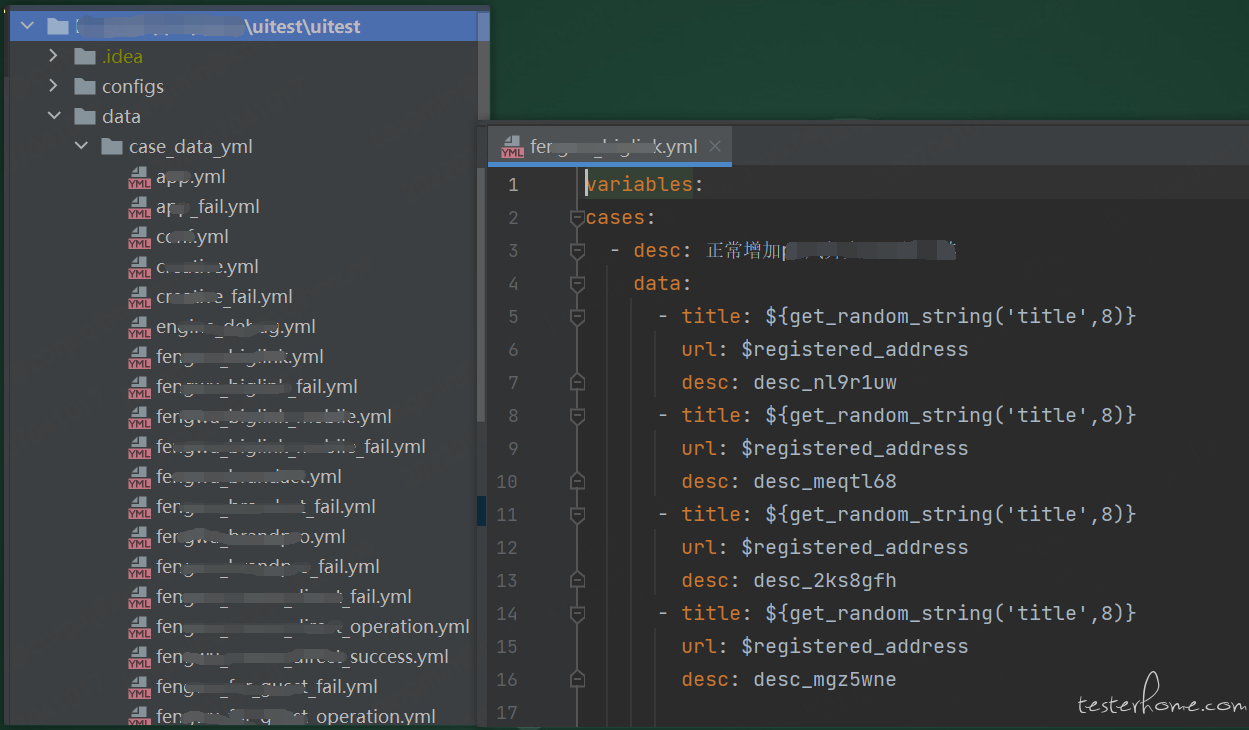Click line number 10 in the gutter
This screenshot has height=730, width=1249.
click(x=507, y=481)
